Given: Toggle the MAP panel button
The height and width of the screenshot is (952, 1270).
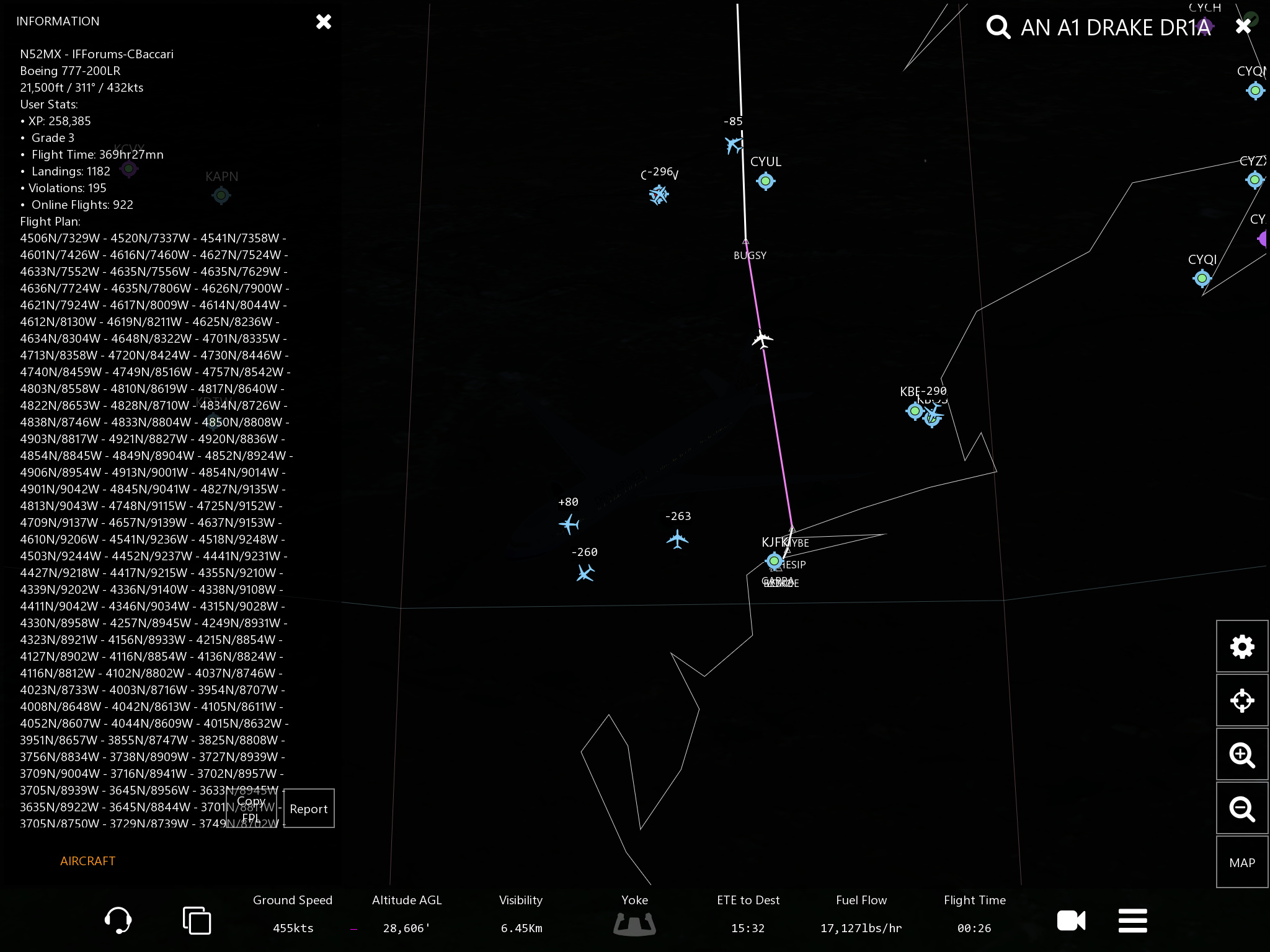Looking at the screenshot, I should click(x=1241, y=863).
